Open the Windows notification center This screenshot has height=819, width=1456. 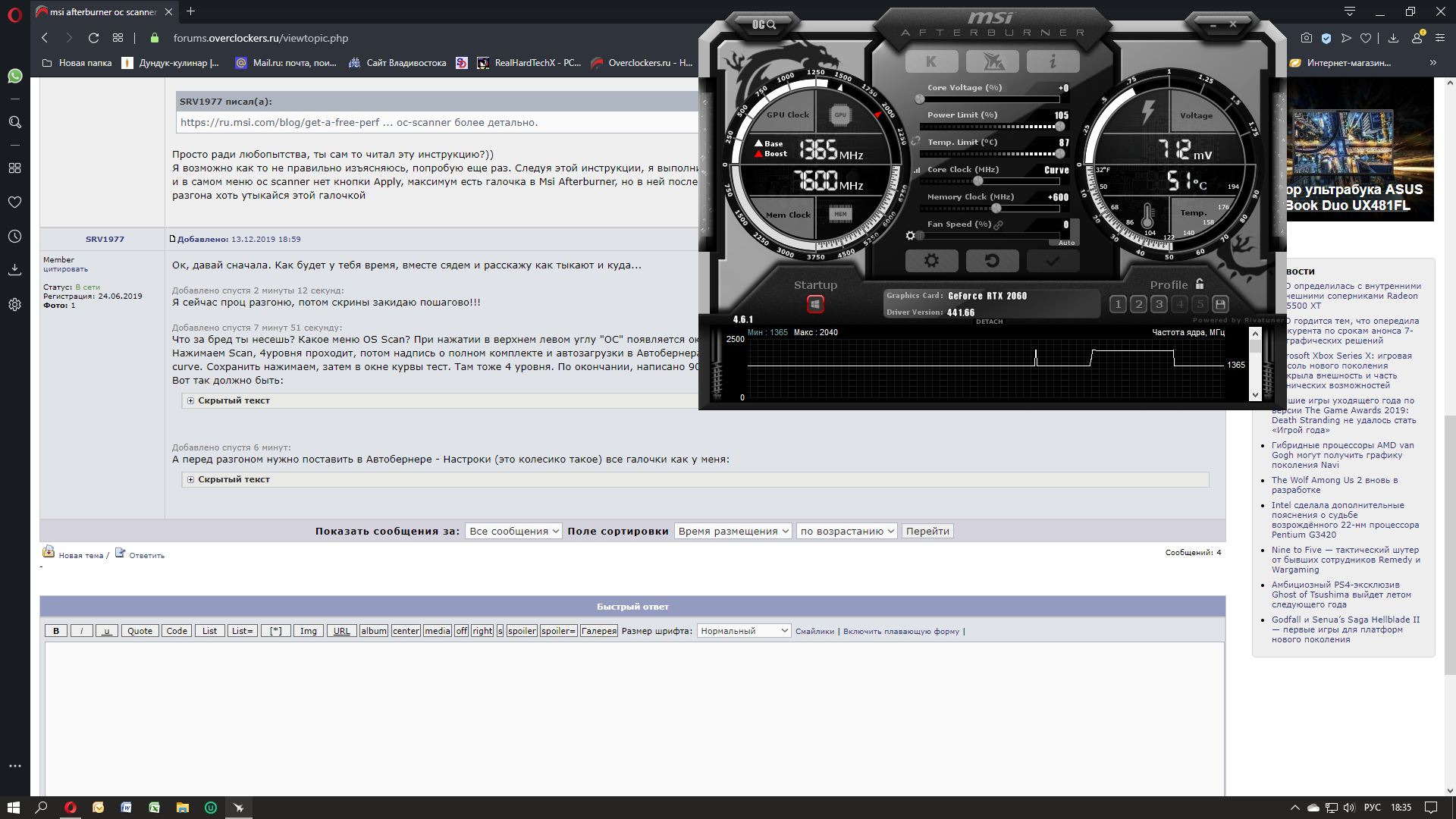(1431, 808)
